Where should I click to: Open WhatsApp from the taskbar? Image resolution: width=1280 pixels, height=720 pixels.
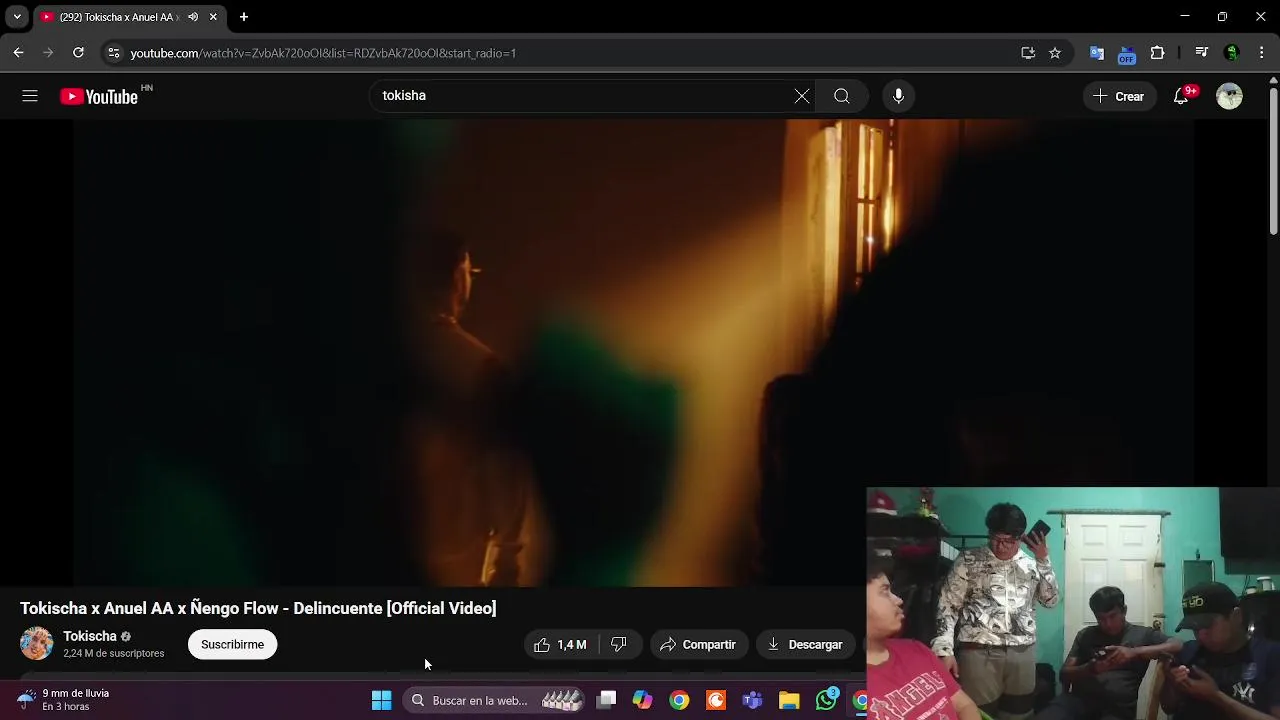(x=826, y=700)
